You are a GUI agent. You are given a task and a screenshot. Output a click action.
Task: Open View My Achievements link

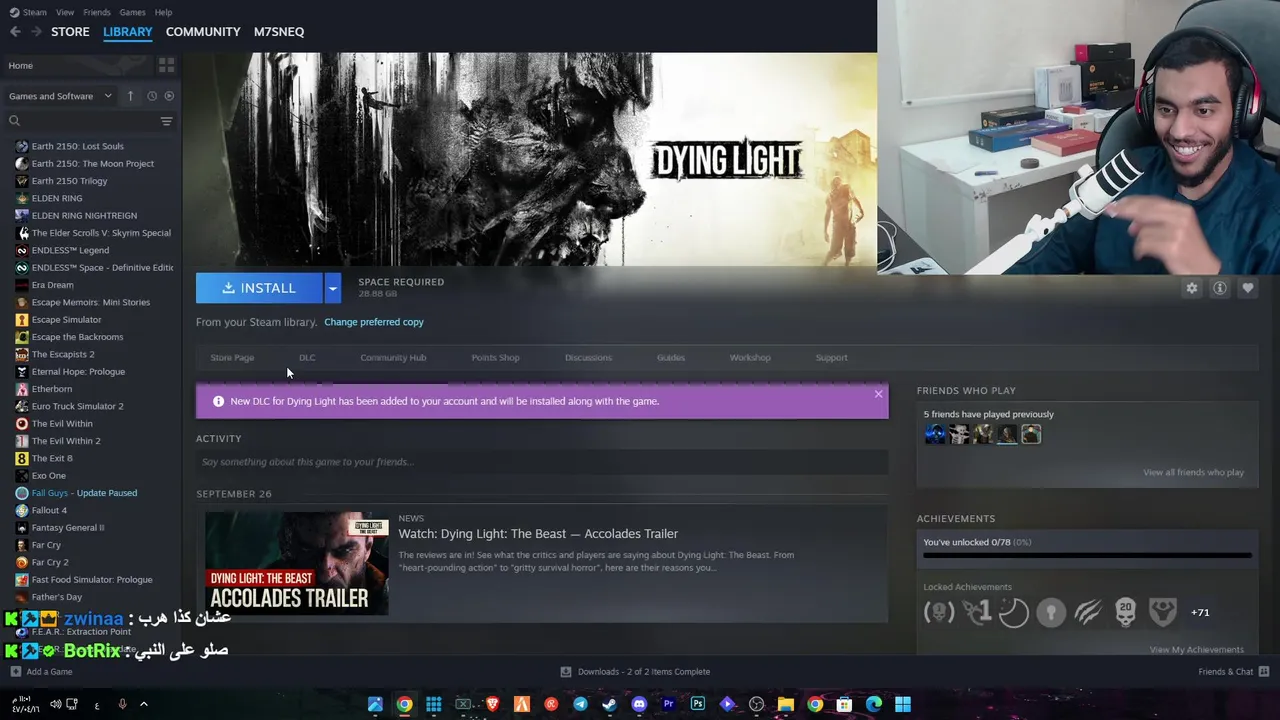[x=1196, y=649]
